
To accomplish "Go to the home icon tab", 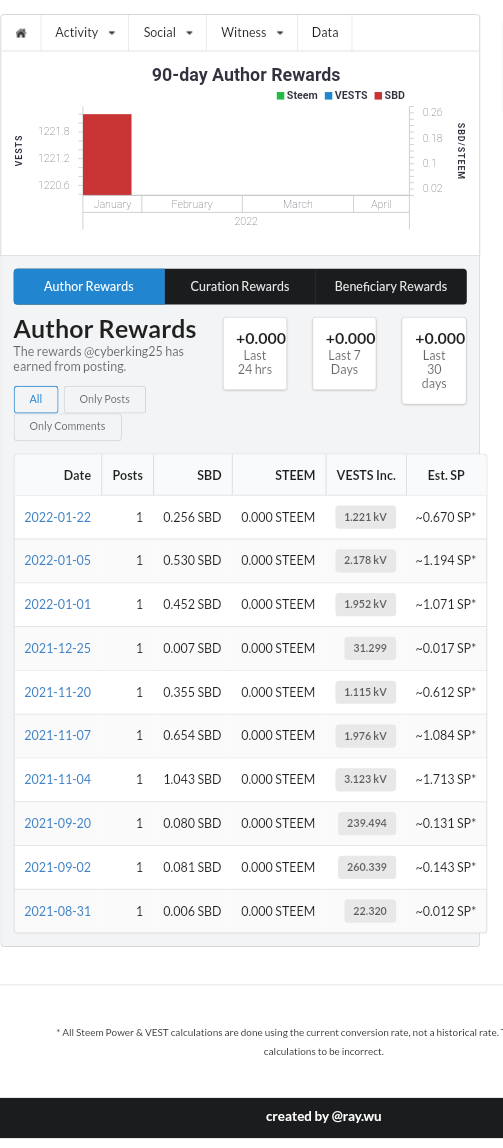I will [x=21, y=33].
